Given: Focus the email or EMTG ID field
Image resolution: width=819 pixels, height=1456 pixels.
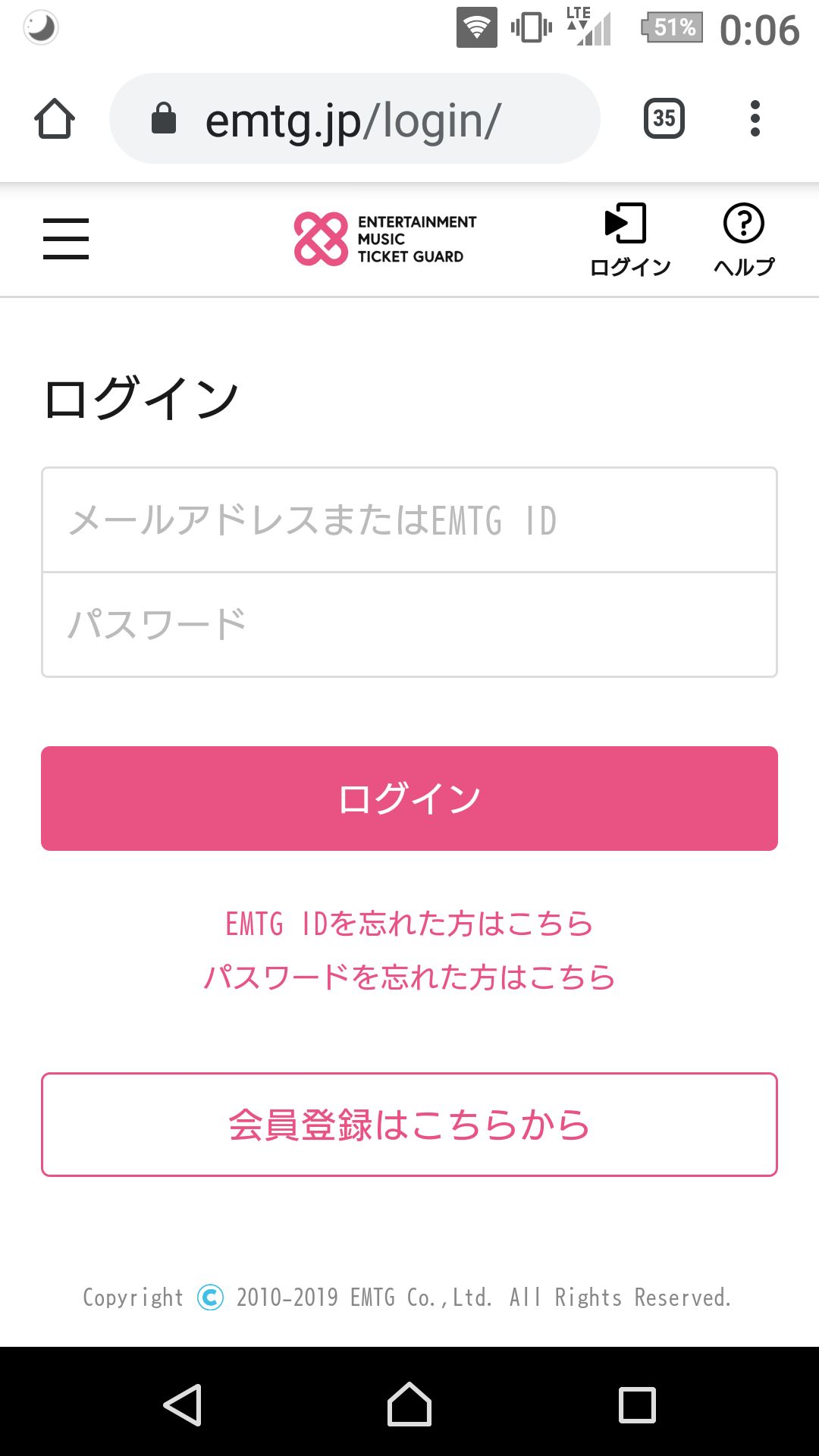Looking at the screenshot, I should [409, 520].
